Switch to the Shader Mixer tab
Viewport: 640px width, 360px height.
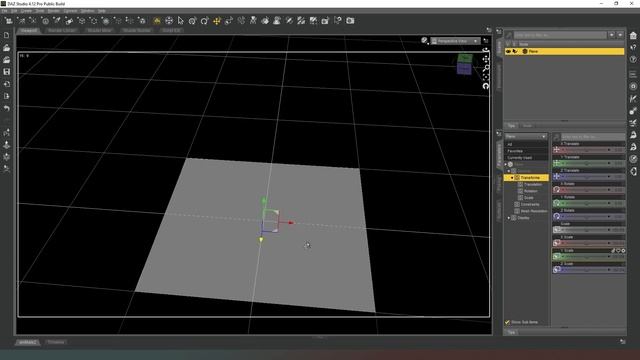[100, 31]
